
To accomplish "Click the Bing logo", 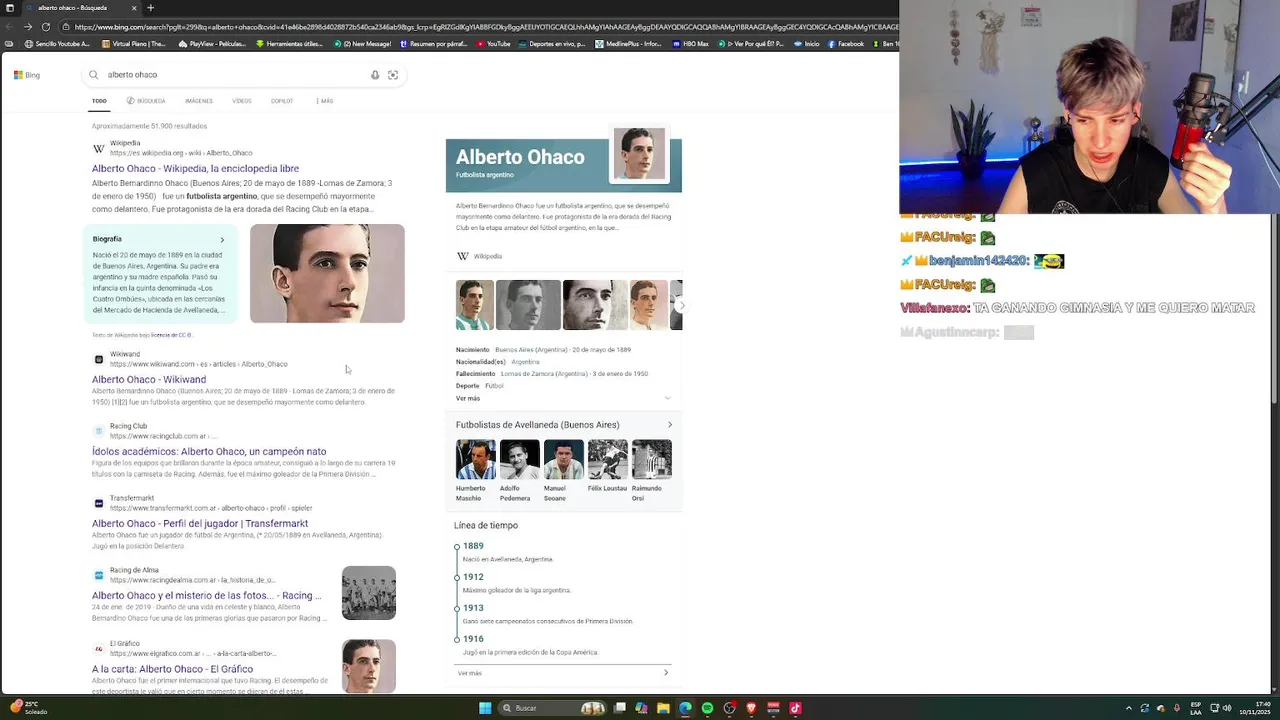I will (26, 75).
